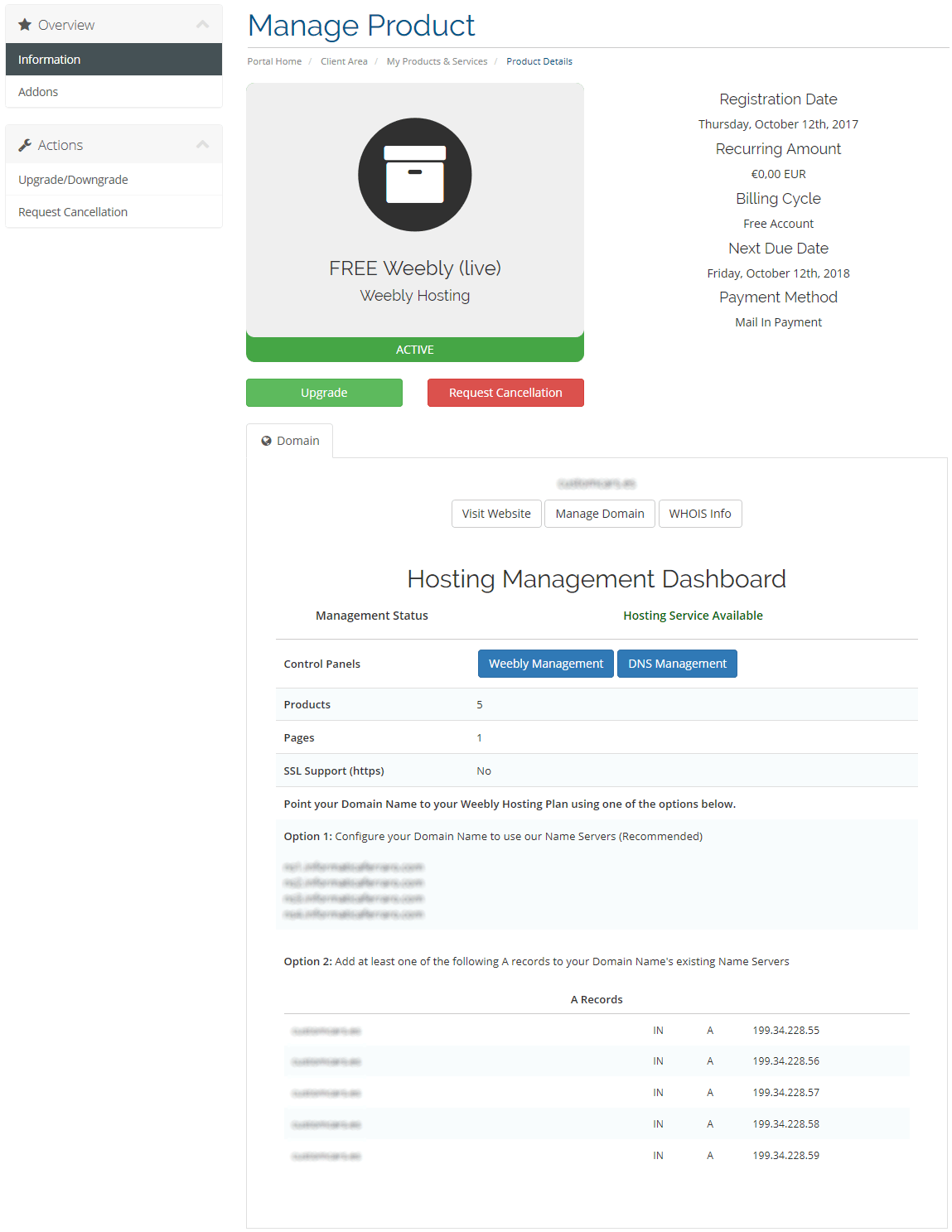
Task: Click the Hosting Service Available status text
Action: (693, 616)
